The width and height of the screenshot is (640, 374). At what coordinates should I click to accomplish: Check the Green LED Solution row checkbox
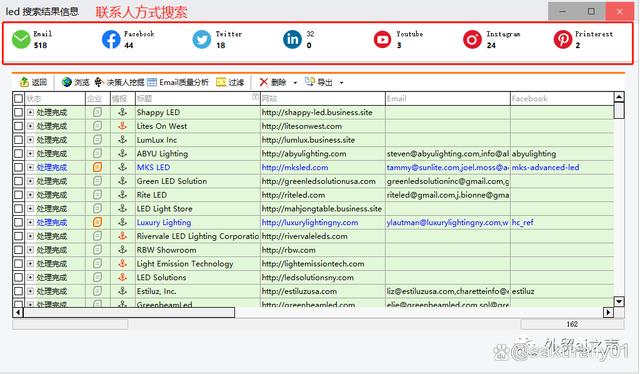tap(18, 181)
